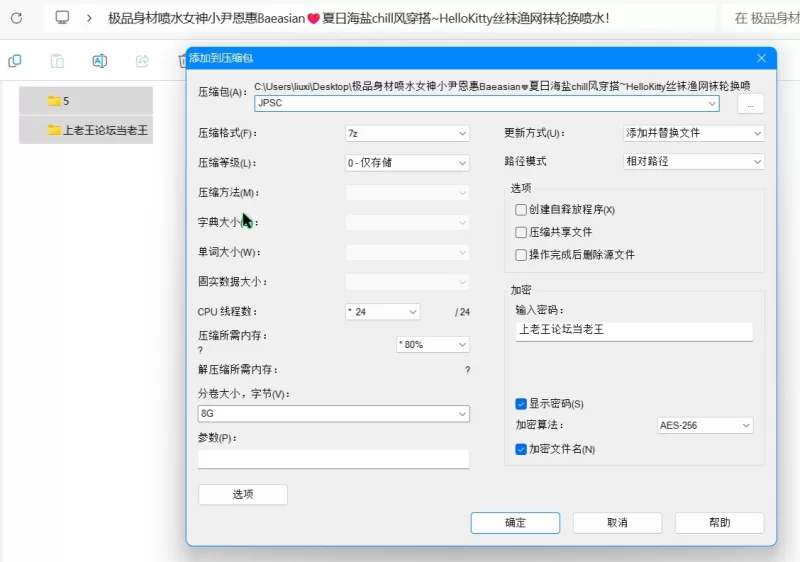The width and height of the screenshot is (800, 562).
Task: Open the CPU 线程数 dropdown
Action: (x=383, y=312)
